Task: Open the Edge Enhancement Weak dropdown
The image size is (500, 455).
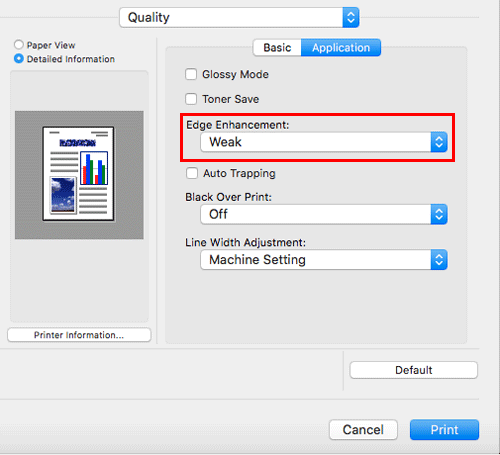Action: (x=324, y=142)
